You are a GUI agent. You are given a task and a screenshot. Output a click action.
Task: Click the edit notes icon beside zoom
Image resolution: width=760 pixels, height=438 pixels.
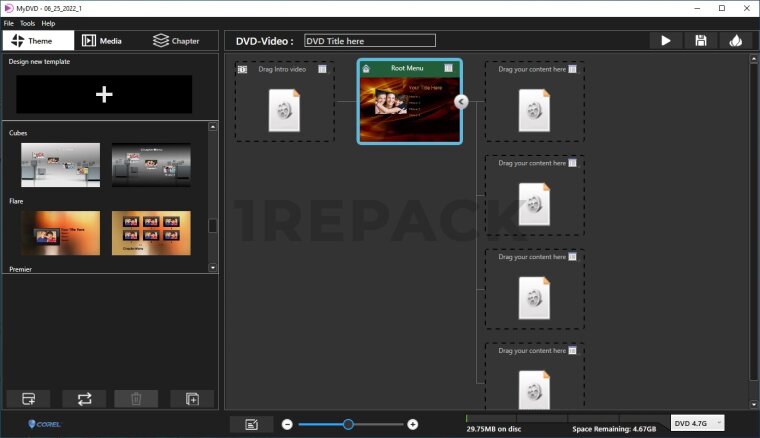coord(251,424)
